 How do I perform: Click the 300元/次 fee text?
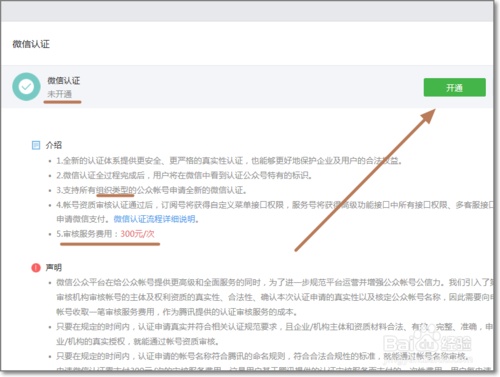coord(137,234)
